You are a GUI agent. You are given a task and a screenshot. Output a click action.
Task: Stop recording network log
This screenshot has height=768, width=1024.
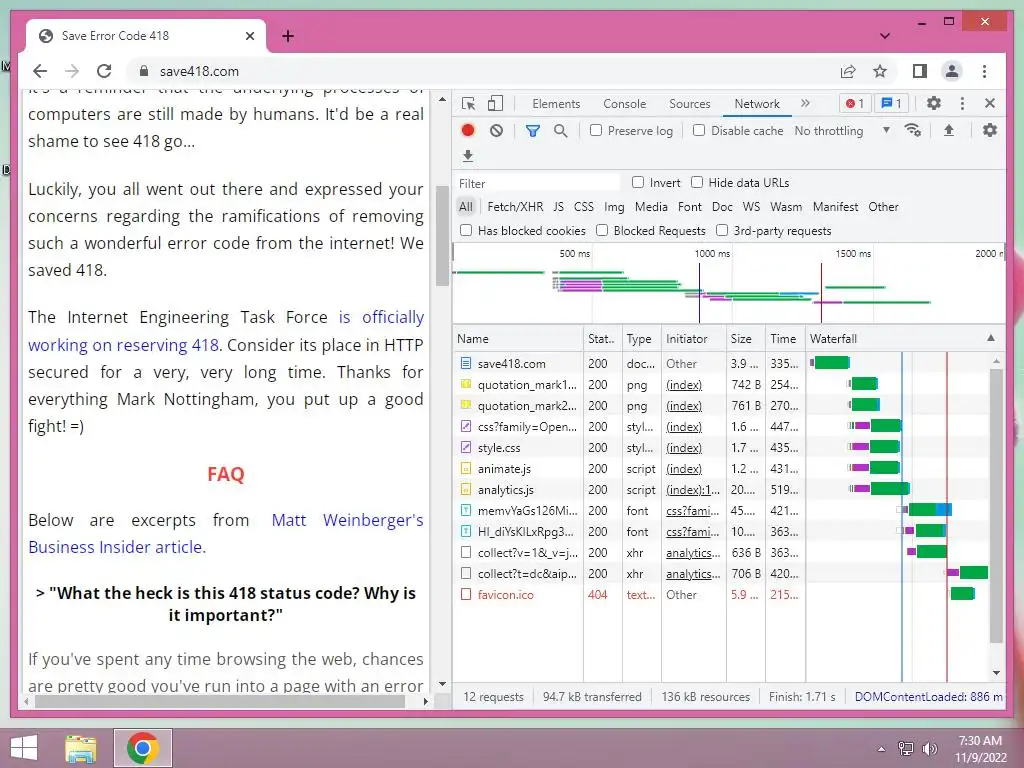coord(468,130)
